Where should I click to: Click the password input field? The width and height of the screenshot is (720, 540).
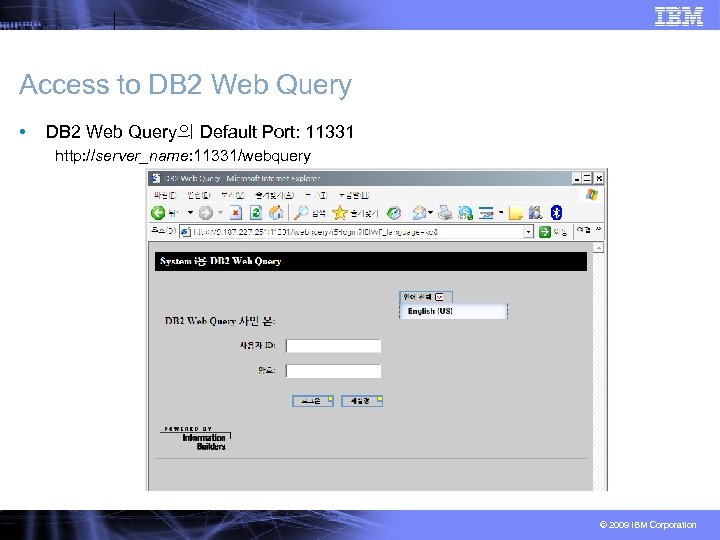pyautogui.click(x=333, y=371)
